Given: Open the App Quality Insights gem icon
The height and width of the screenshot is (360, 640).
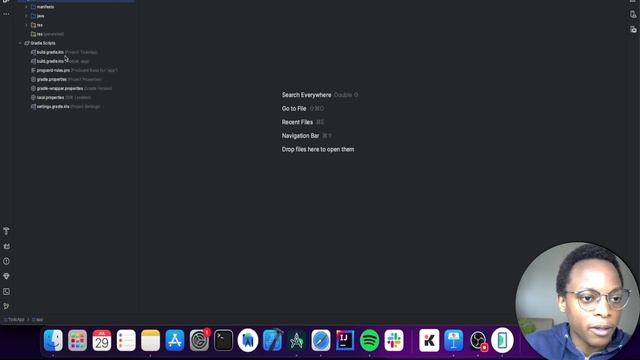Looking at the screenshot, I should pyautogui.click(x=6, y=276).
